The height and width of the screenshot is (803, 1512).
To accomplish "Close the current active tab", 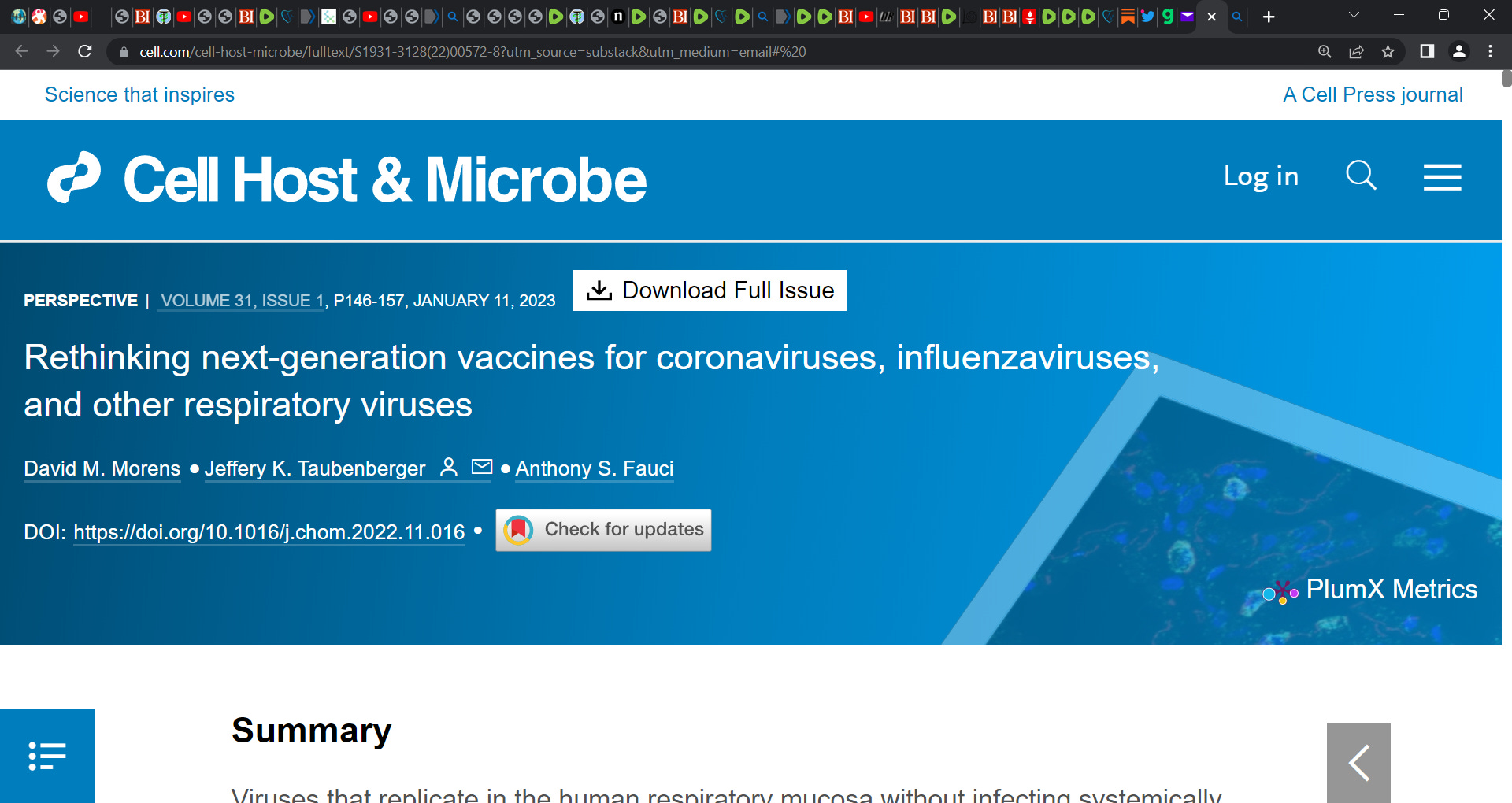I will [x=1212, y=17].
